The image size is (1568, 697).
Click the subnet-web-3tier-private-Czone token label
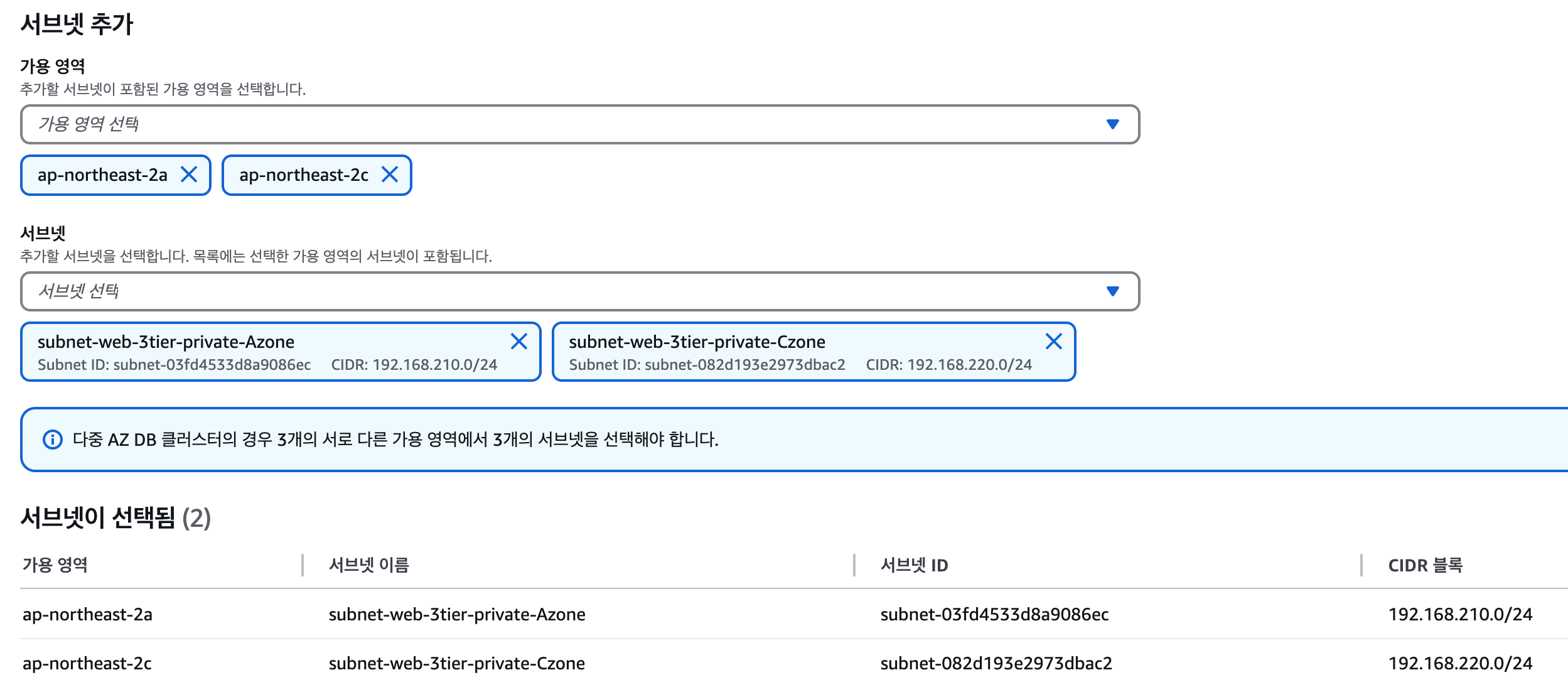(697, 342)
